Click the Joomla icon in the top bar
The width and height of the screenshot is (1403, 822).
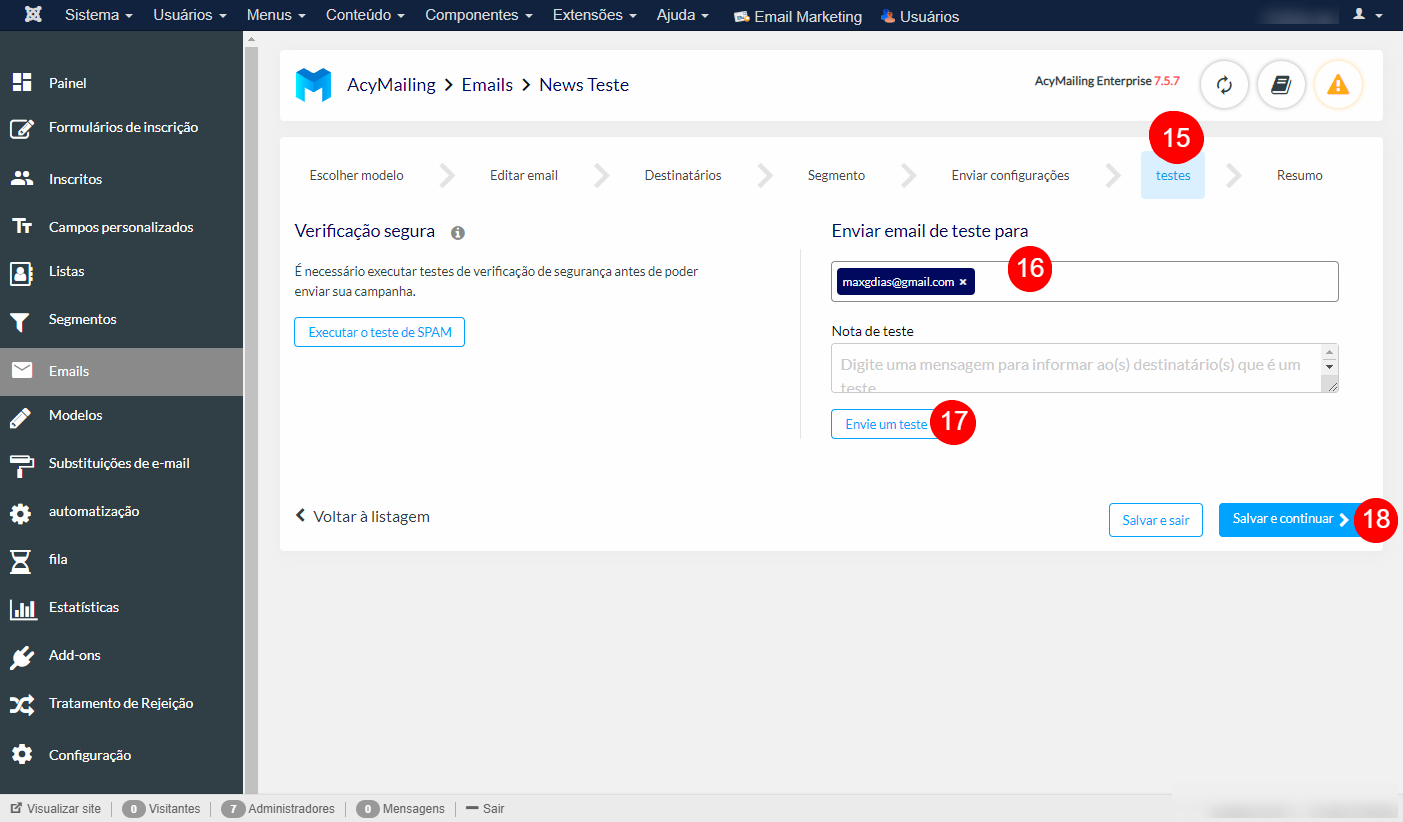point(34,14)
